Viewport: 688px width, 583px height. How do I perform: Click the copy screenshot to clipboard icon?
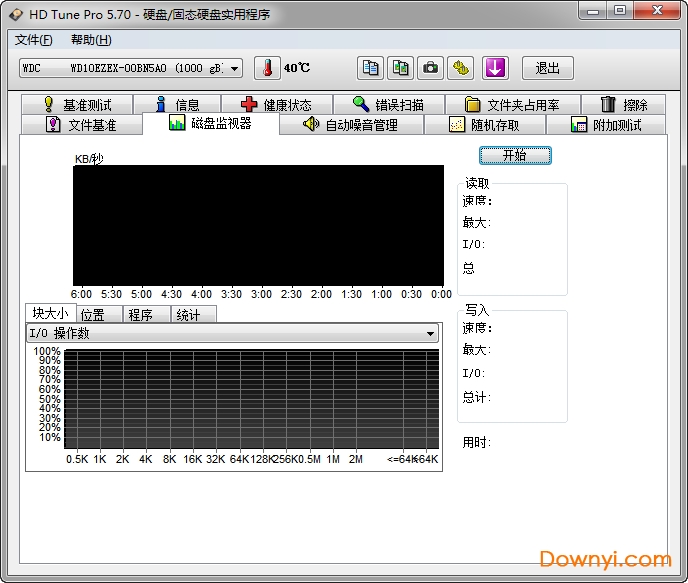tap(400, 68)
